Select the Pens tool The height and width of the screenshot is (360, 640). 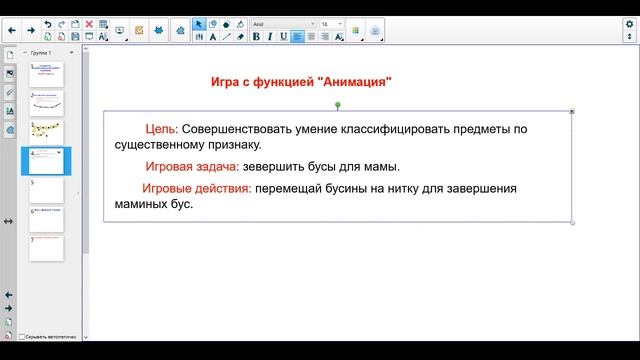click(199, 37)
